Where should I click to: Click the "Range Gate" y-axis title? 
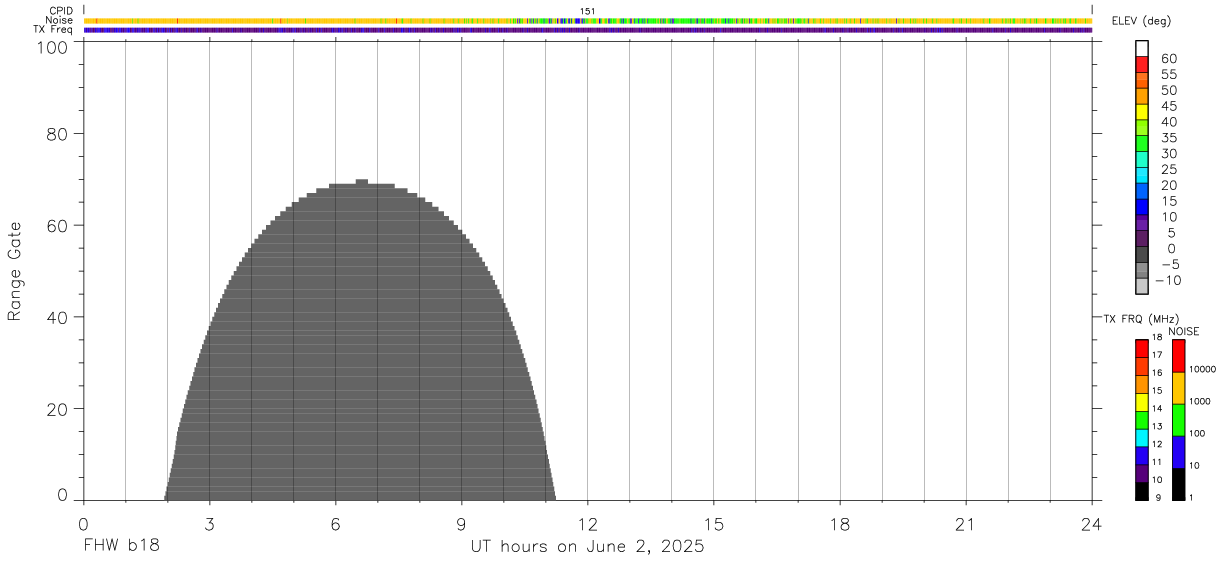pyautogui.click(x=15, y=271)
